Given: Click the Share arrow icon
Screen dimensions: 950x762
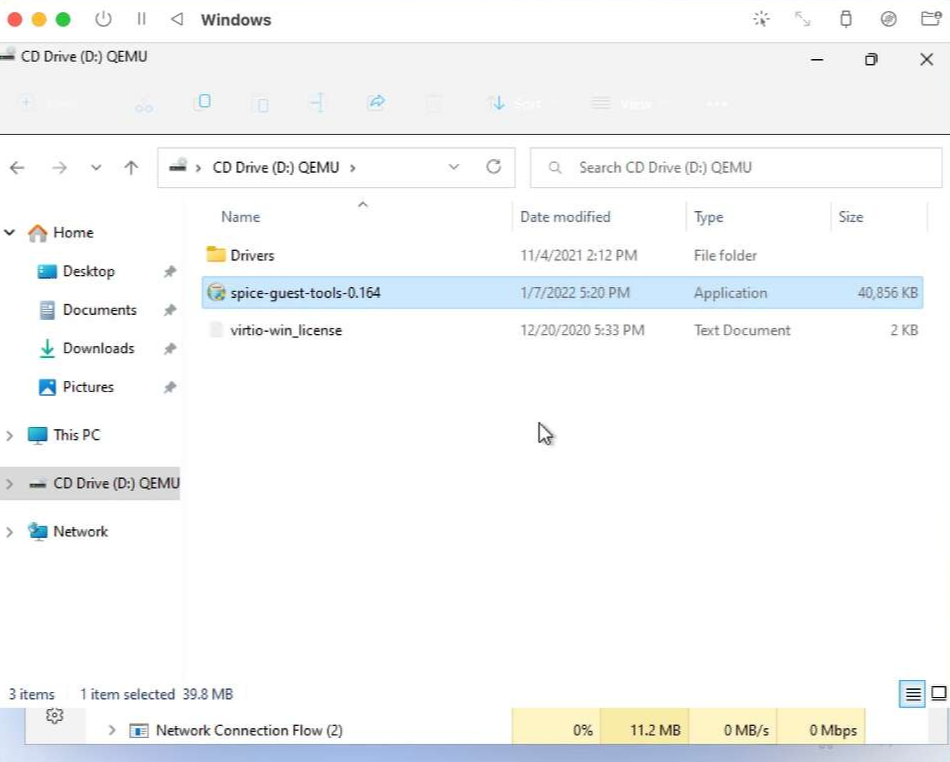Looking at the screenshot, I should pyautogui.click(x=376, y=102).
